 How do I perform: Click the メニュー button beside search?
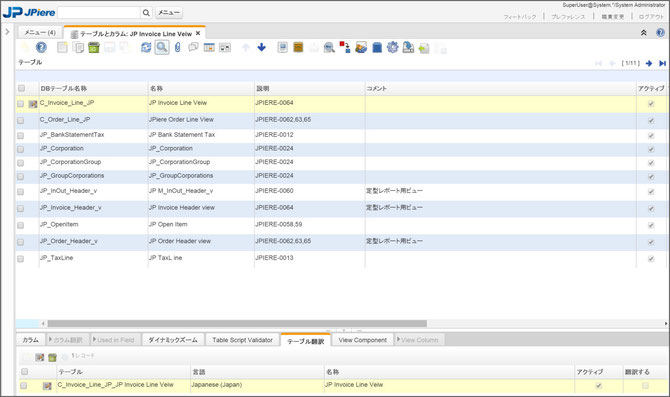[x=169, y=13]
